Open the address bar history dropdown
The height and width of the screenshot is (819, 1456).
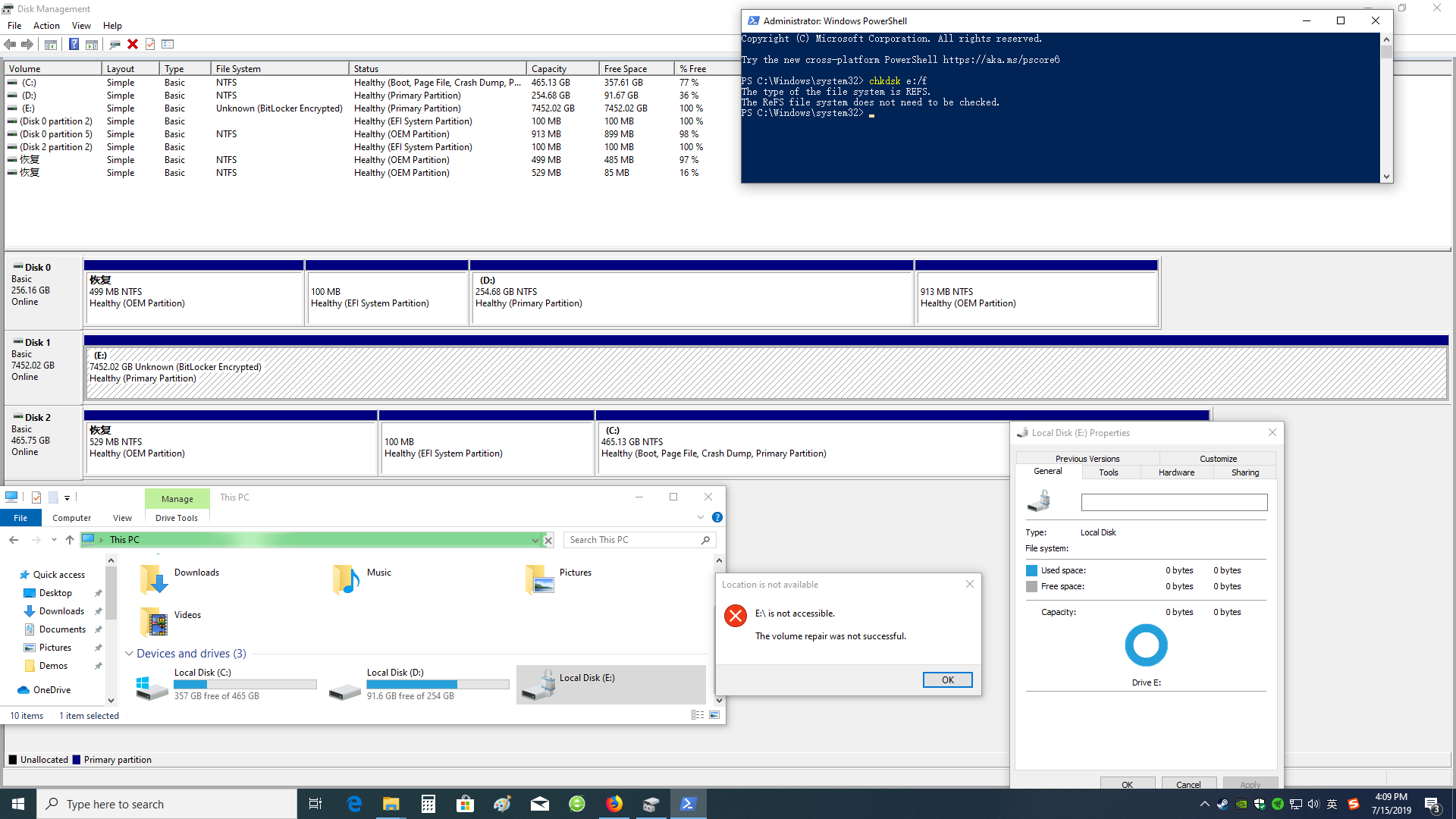pos(535,540)
